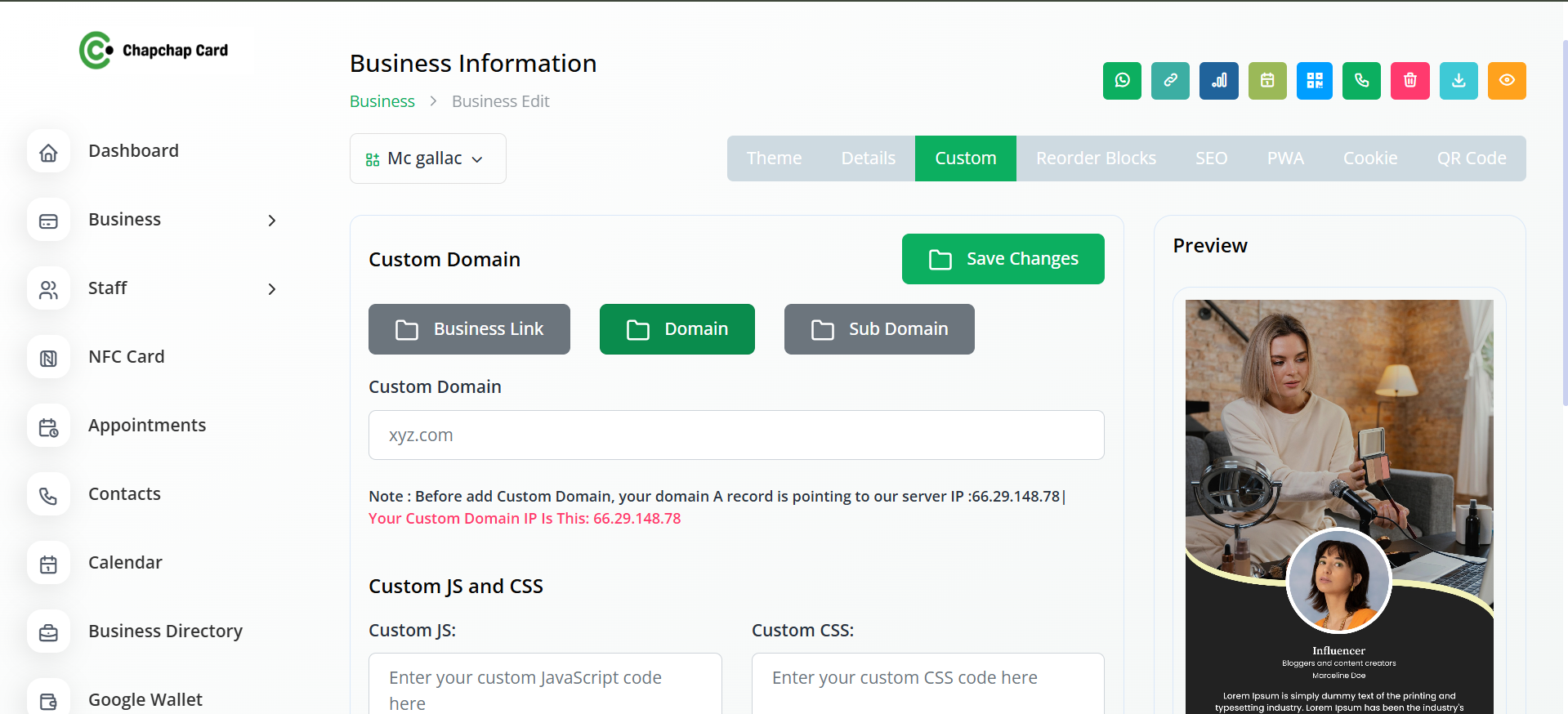
Task: Click the business card preview thumbnail
Action: pyautogui.click(x=1339, y=506)
